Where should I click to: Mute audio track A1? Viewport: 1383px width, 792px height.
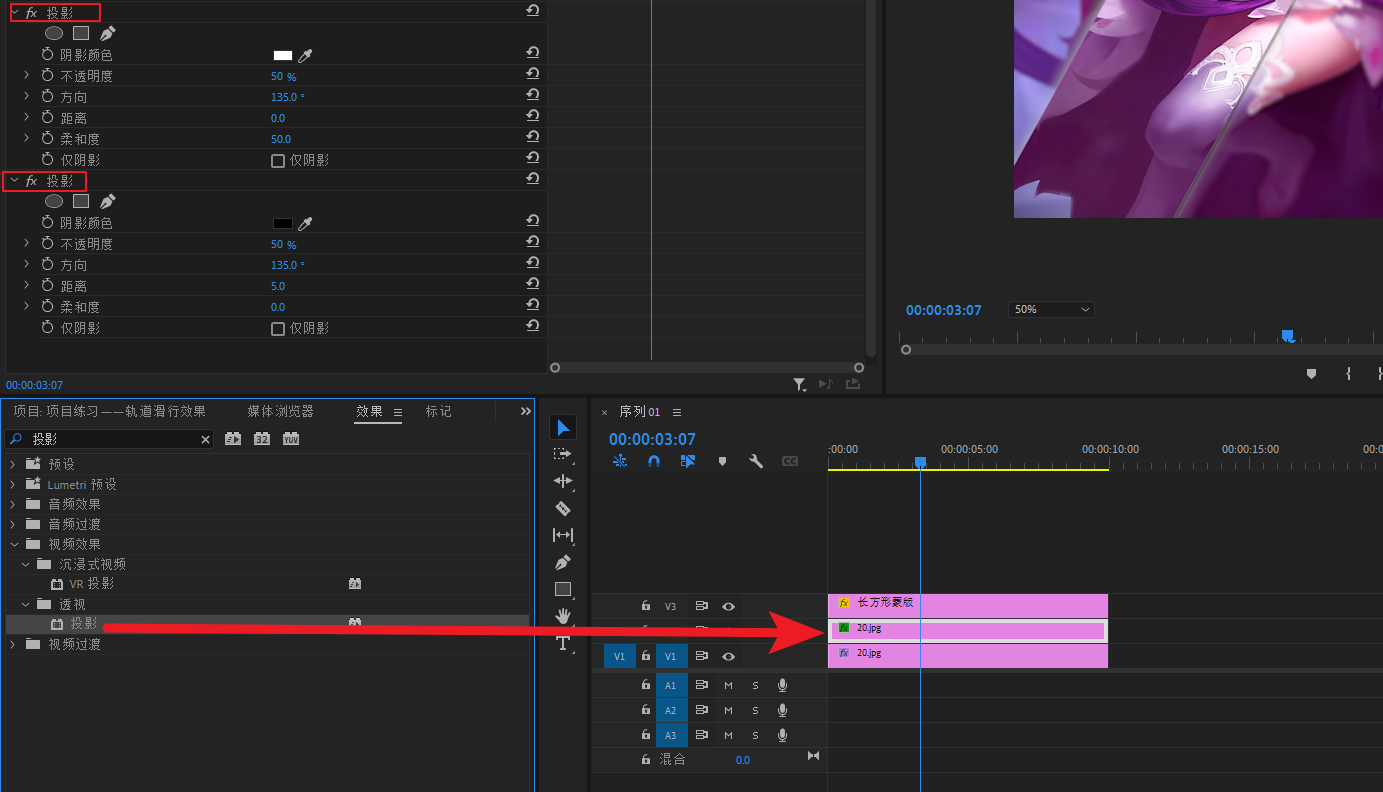728,685
